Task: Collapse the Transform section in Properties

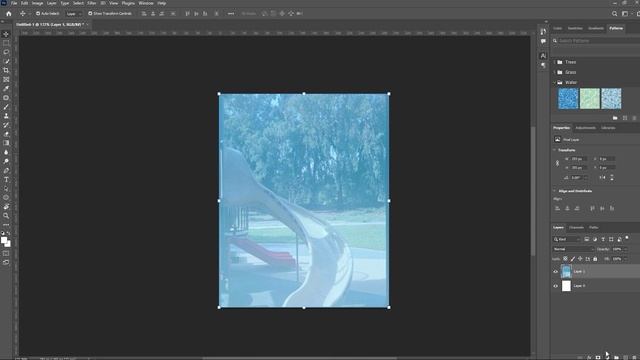Action: 555,150
